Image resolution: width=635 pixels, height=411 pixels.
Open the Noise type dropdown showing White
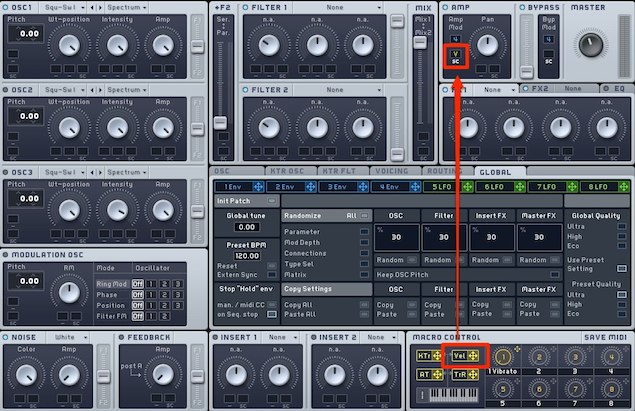point(67,337)
